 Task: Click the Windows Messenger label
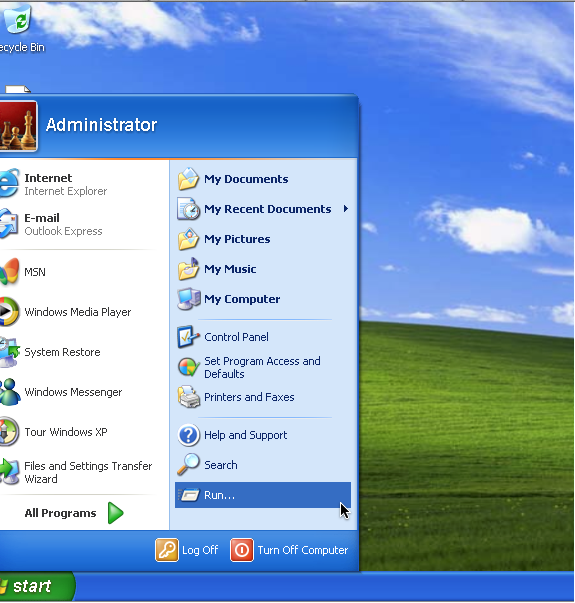pyautogui.click(x=73, y=392)
